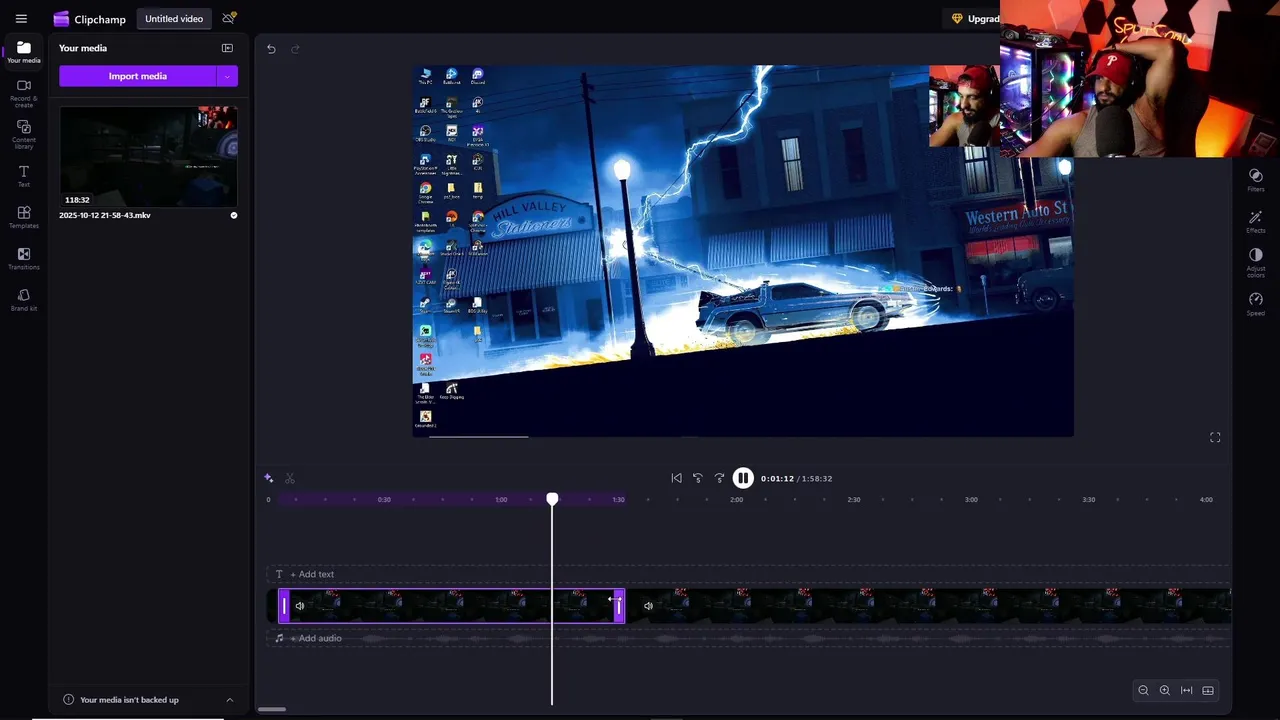
Task: Skip forward five seconds
Action: click(x=719, y=478)
